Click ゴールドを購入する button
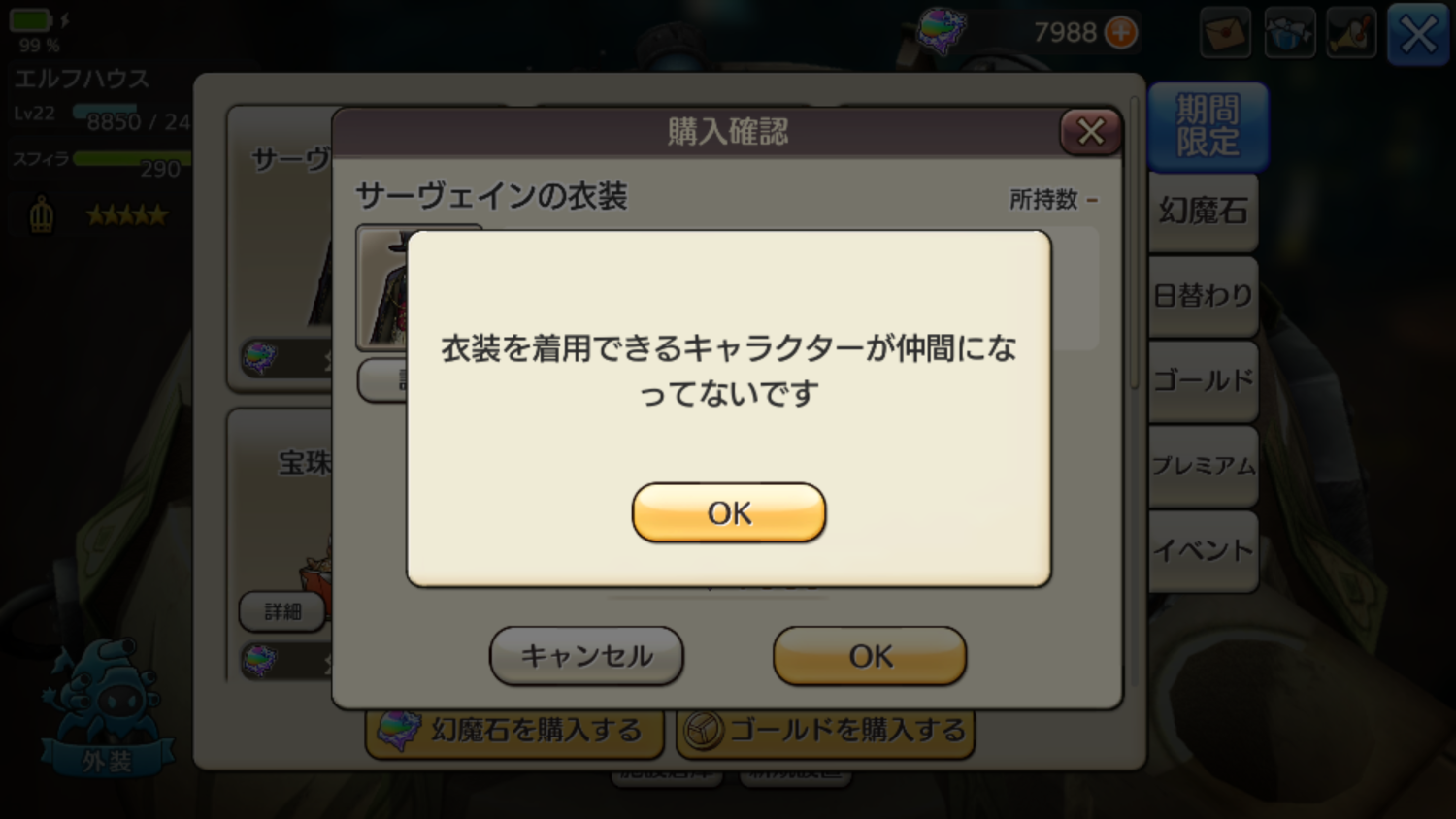This screenshot has width=1456, height=819. (825, 731)
